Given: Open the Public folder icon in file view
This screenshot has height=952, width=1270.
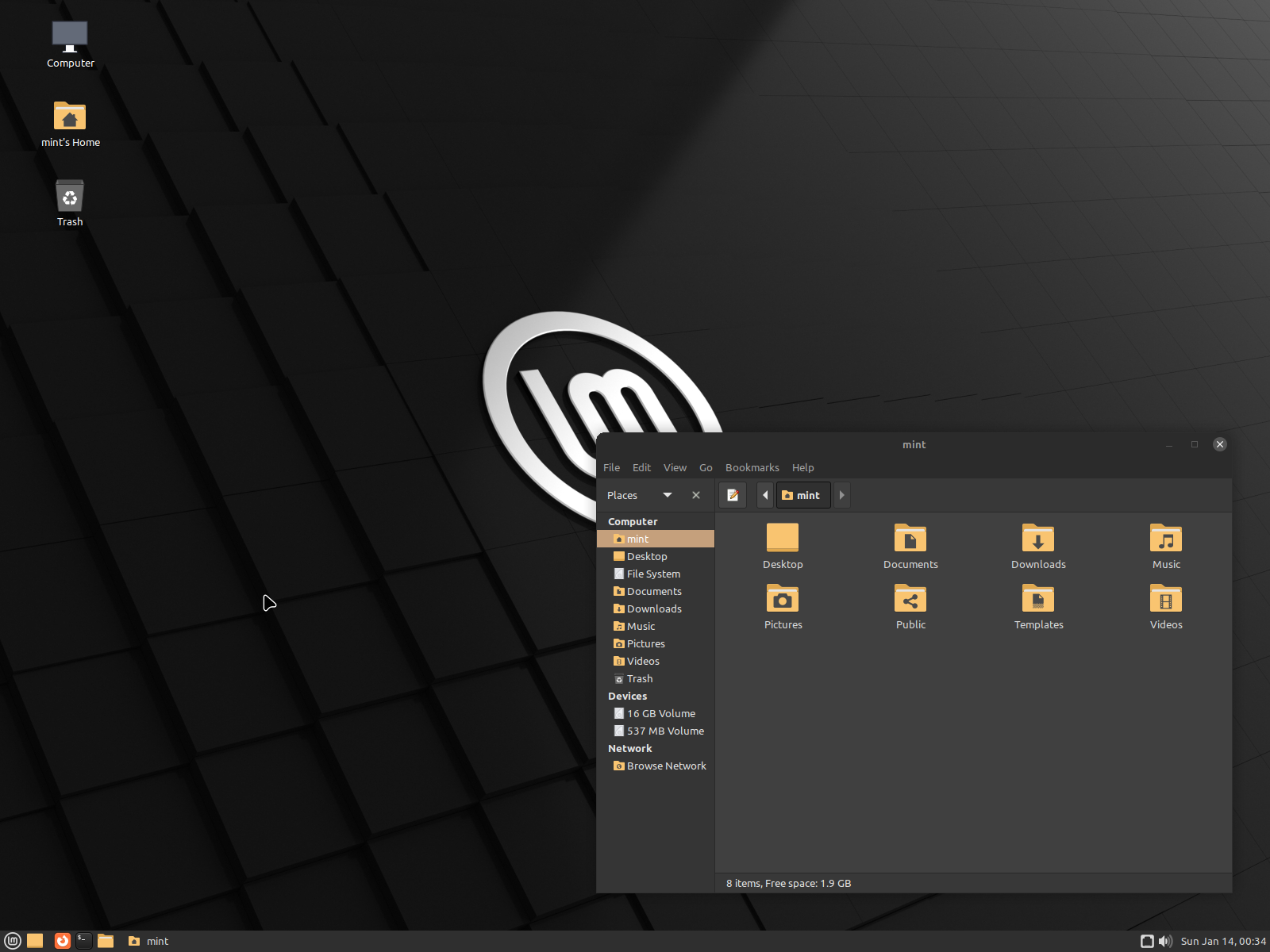Looking at the screenshot, I should 910,598.
